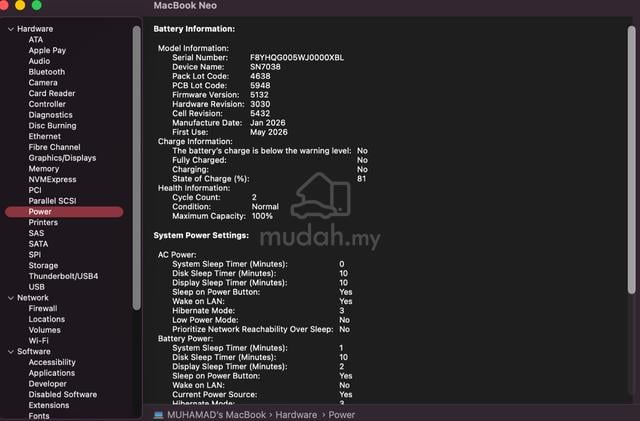Open the Controller entry
The height and width of the screenshot is (421, 640).
(x=47, y=104)
